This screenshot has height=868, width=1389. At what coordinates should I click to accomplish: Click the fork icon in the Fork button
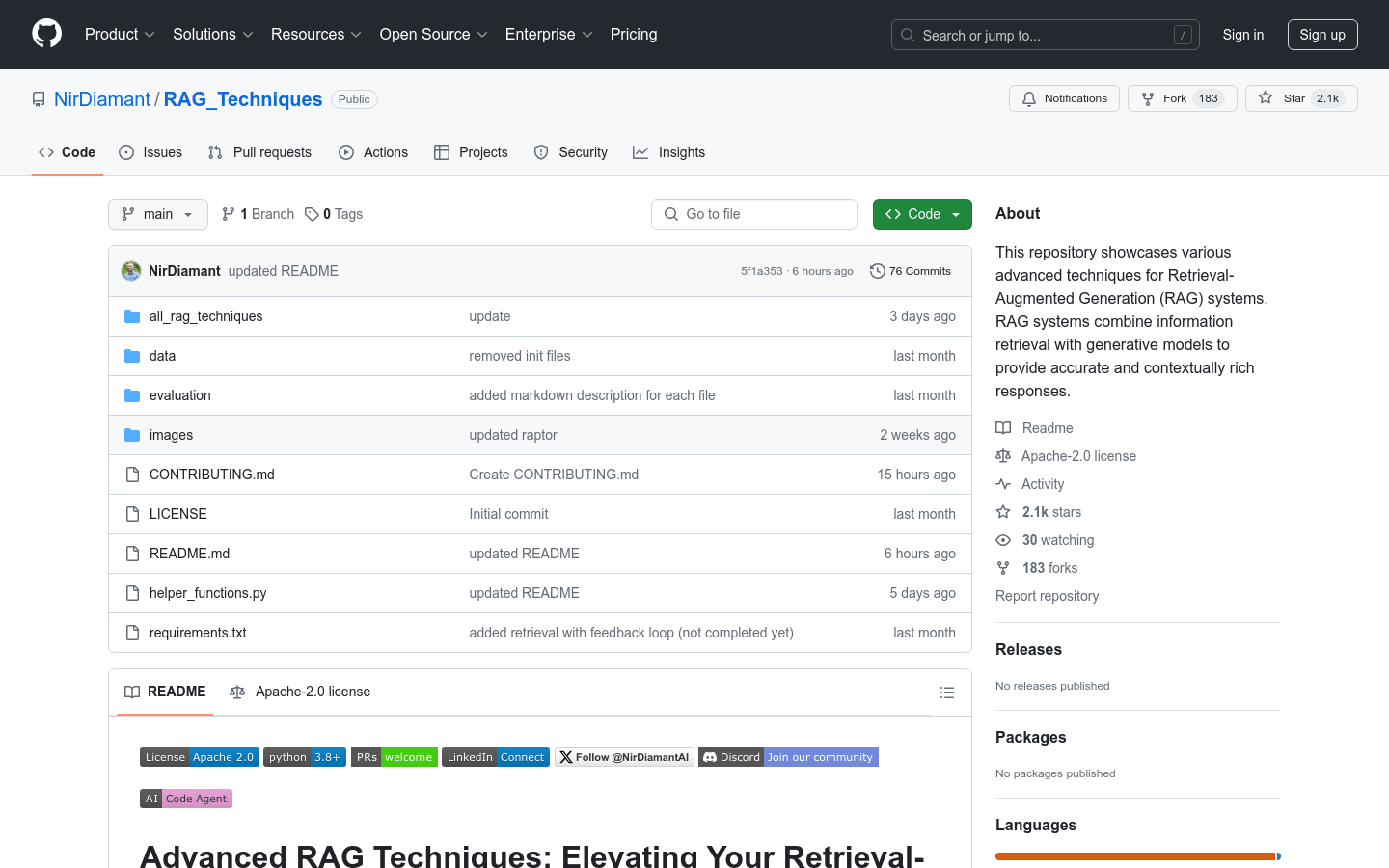[1148, 98]
